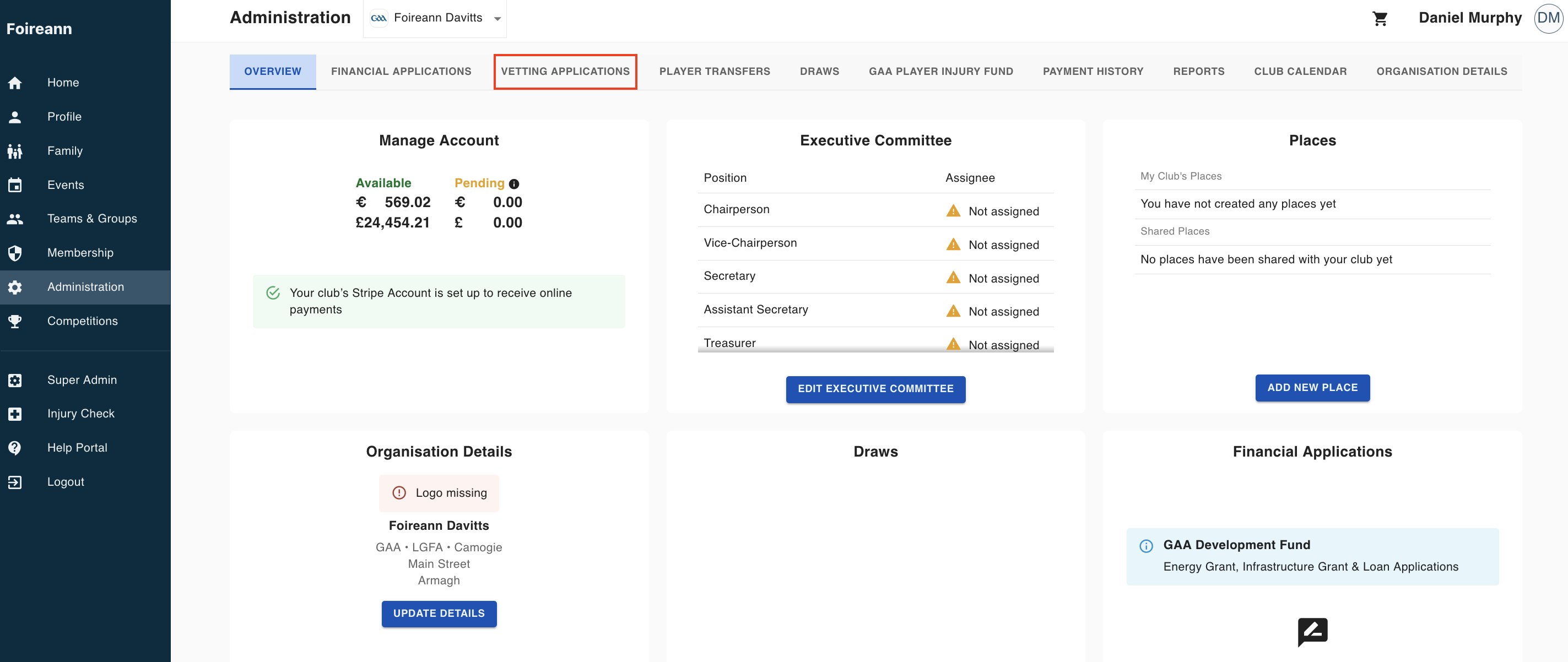Click the Pending info icon
Image resolution: width=1568 pixels, height=662 pixels.
click(x=513, y=184)
